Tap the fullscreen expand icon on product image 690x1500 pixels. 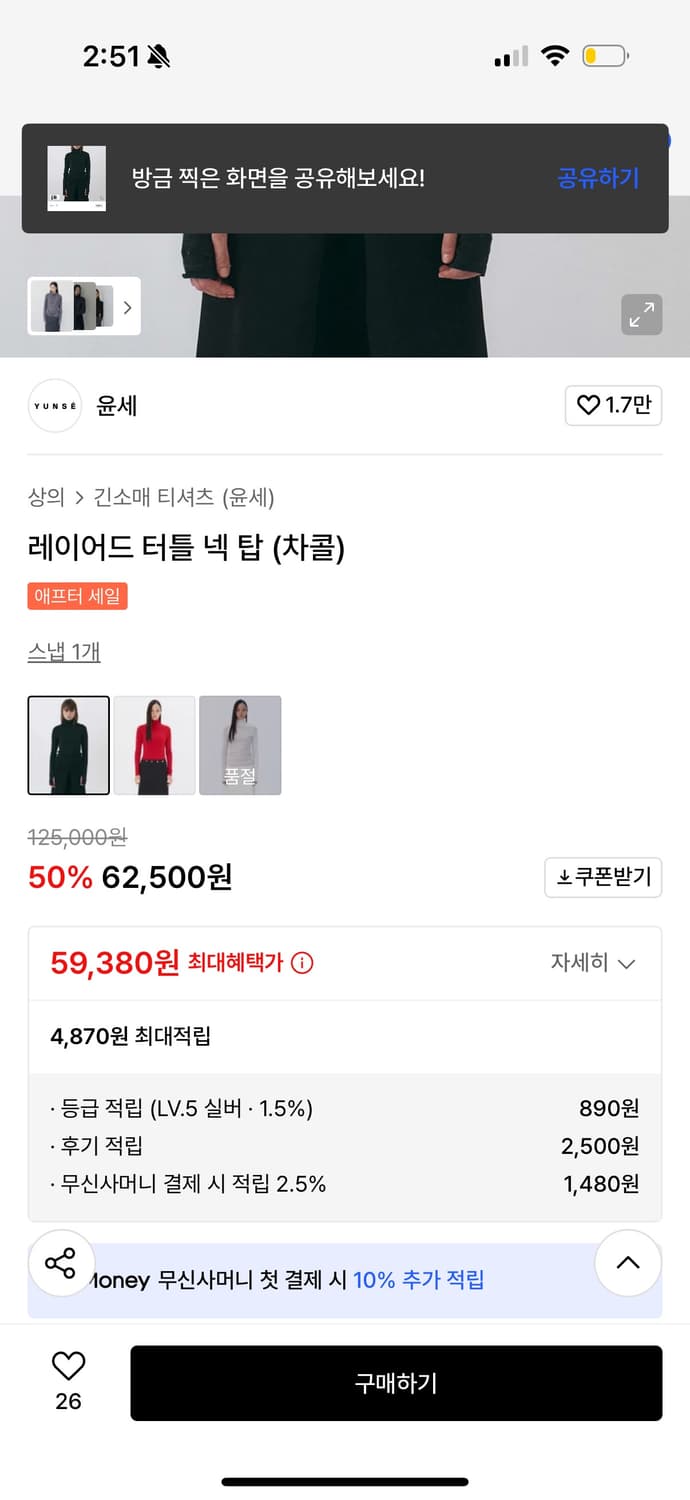[642, 315]
